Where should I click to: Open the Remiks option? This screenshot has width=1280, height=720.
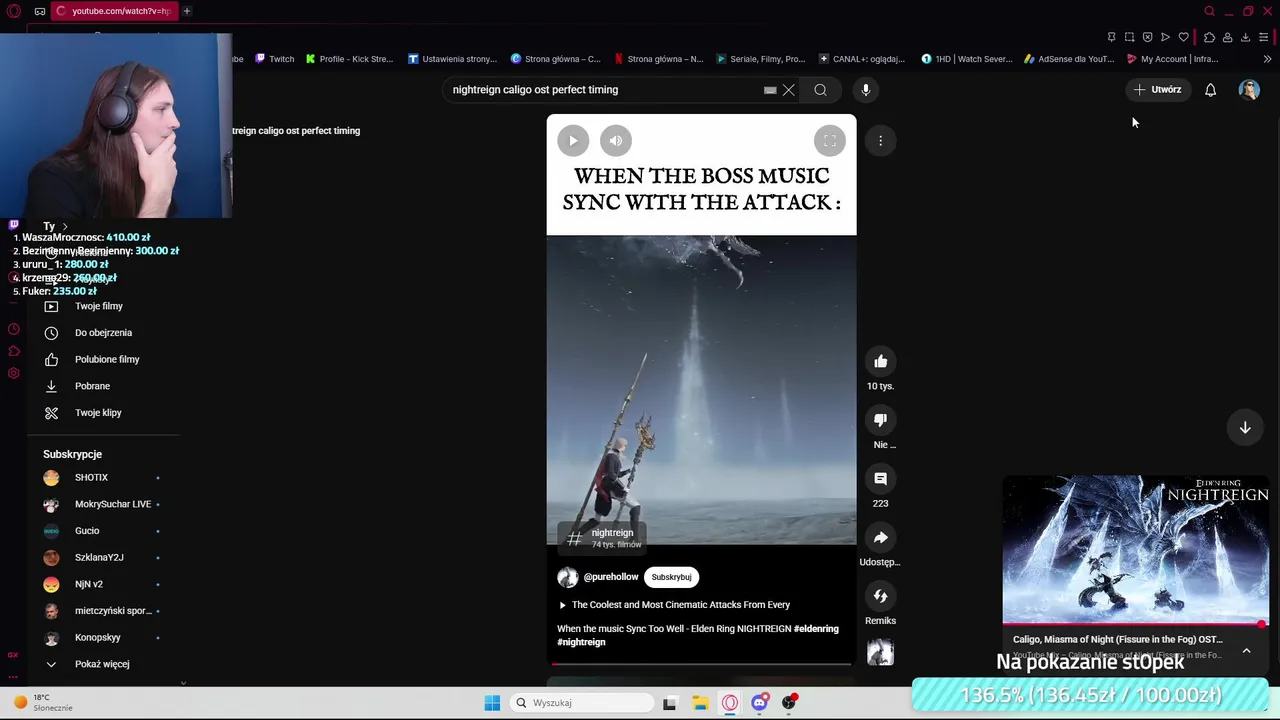click(x=881, y=596)
